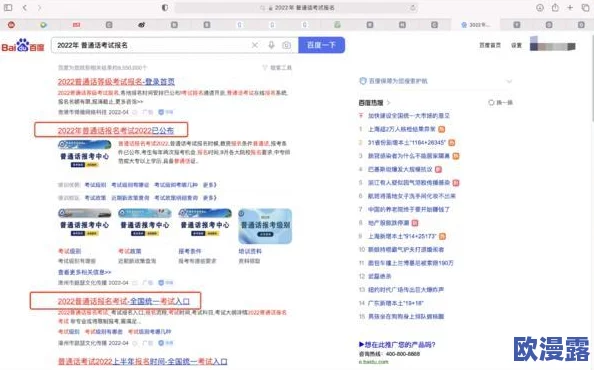This screenshot has width=594, height=370.
Task: Click the blurred user account avatar
Action: click(552, 44)
